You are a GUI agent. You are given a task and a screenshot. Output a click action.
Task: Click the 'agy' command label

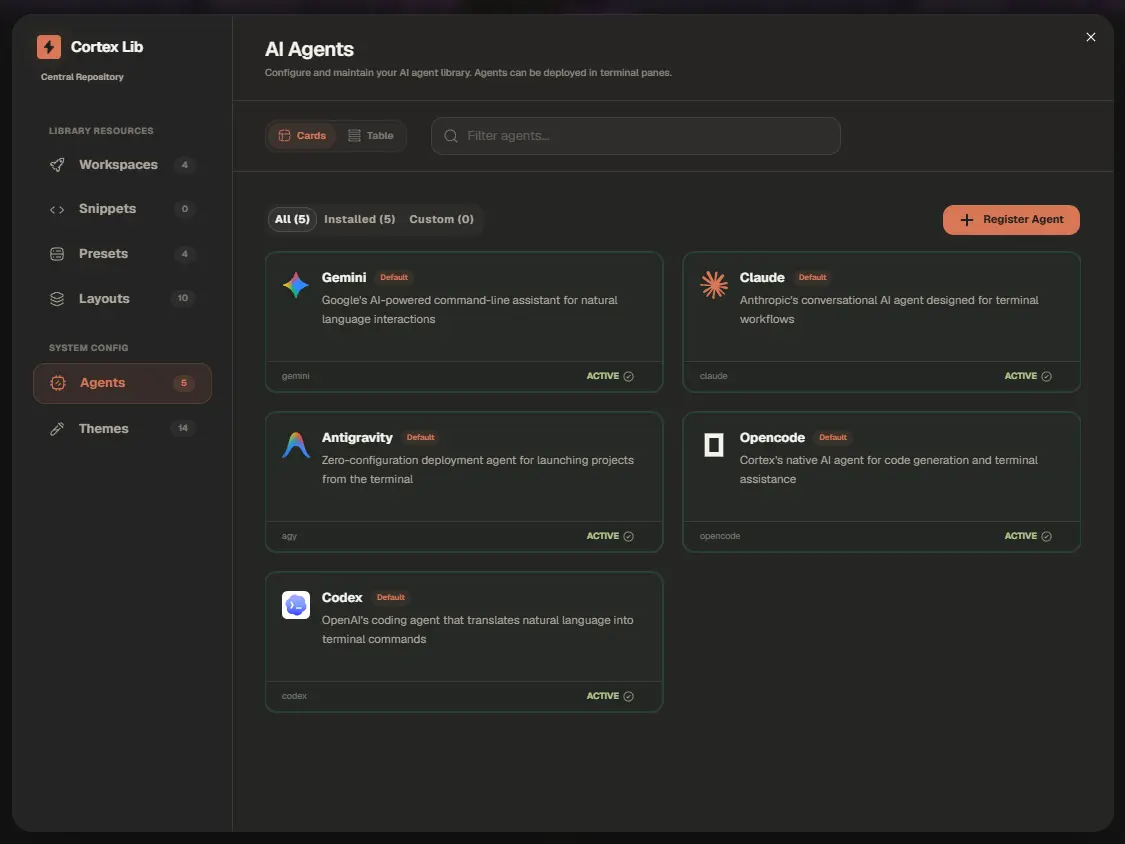tap(289, 537)
